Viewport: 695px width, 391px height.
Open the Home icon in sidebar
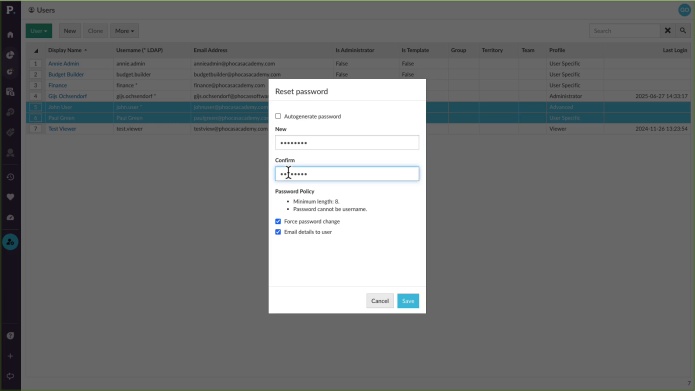click(x=10, y=35)
